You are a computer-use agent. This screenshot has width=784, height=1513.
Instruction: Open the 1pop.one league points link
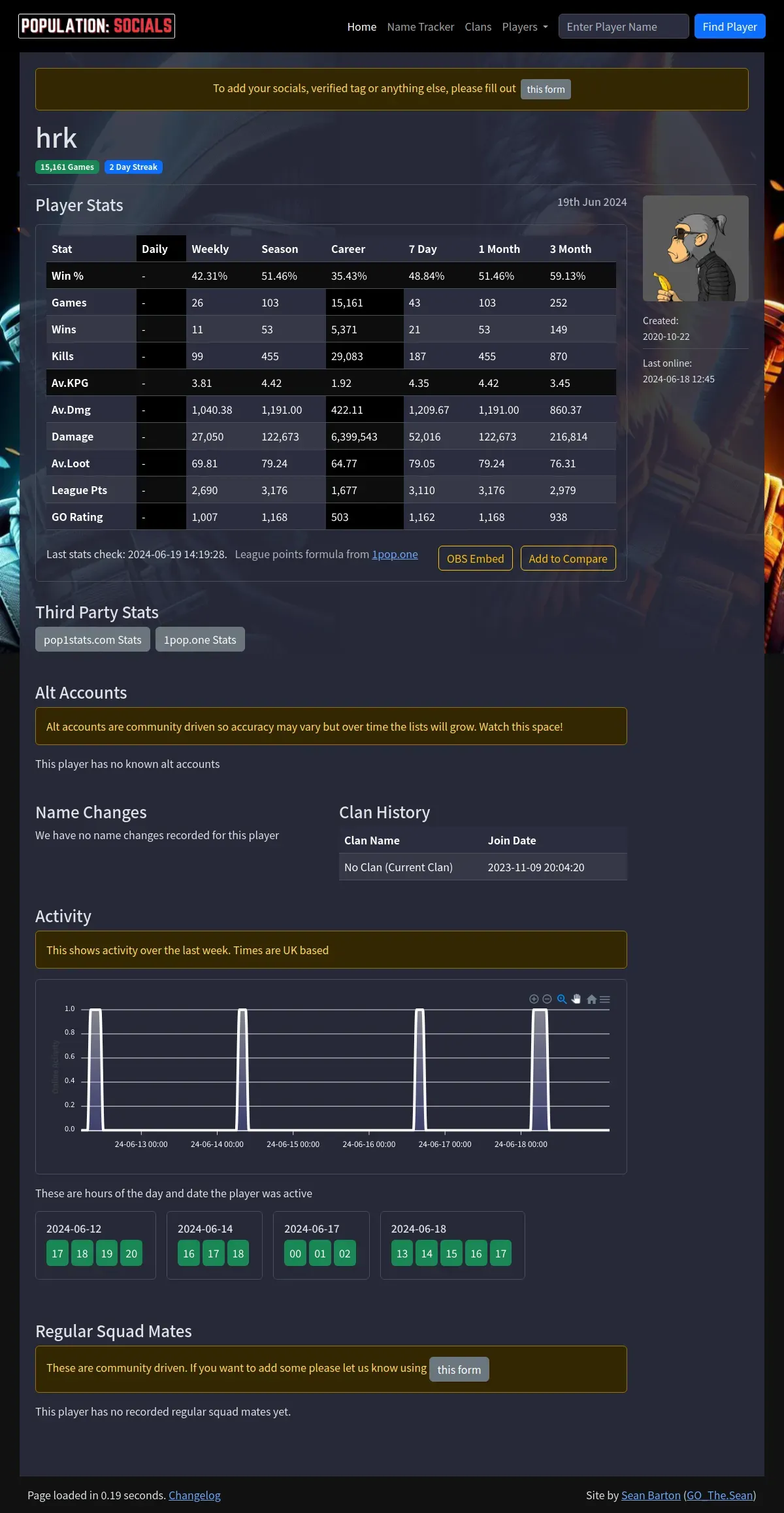395,554
